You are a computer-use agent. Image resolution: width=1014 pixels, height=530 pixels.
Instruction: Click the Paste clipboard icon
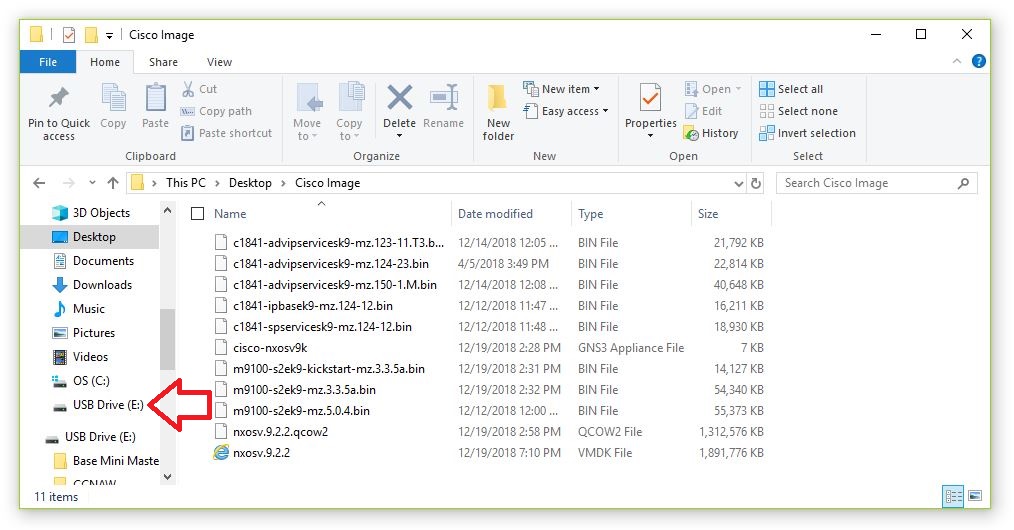(x=155, y=98)
